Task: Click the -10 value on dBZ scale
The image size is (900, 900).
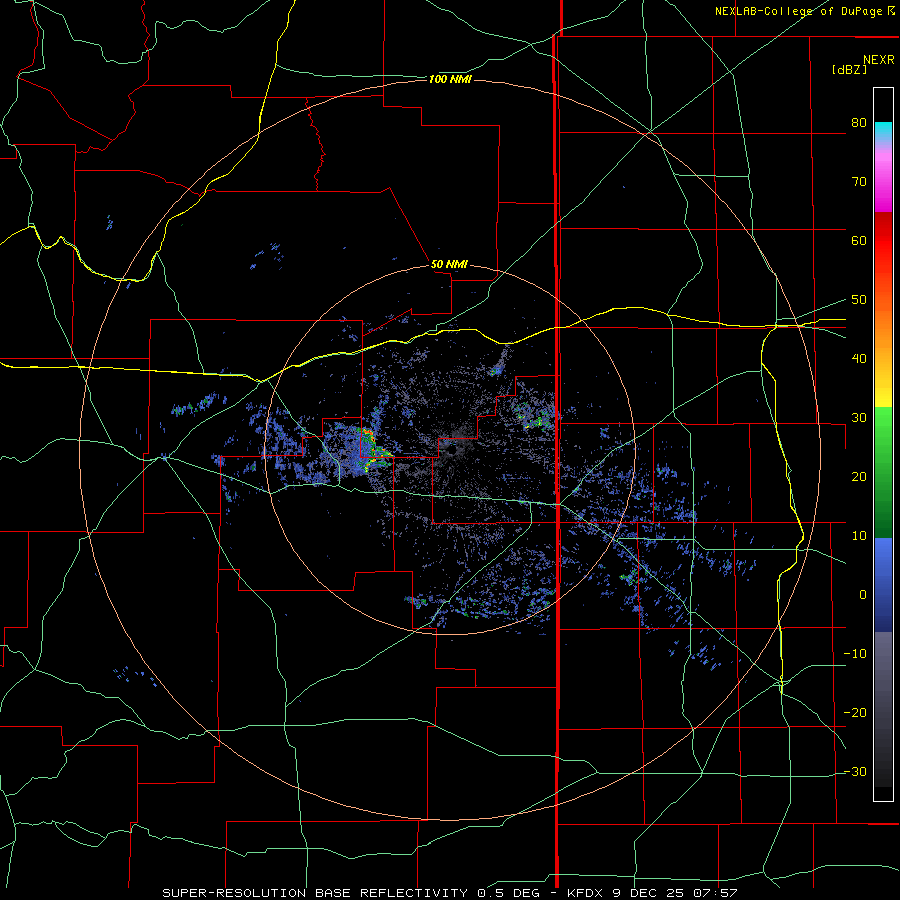Action: (855, 654)
